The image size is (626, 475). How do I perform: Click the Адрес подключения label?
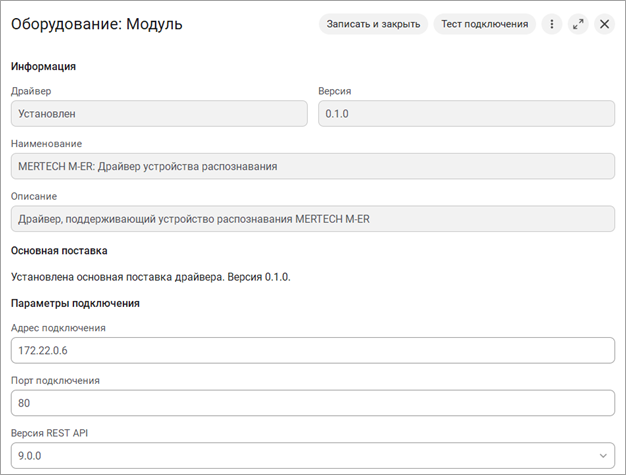click(x=58, y=328)
